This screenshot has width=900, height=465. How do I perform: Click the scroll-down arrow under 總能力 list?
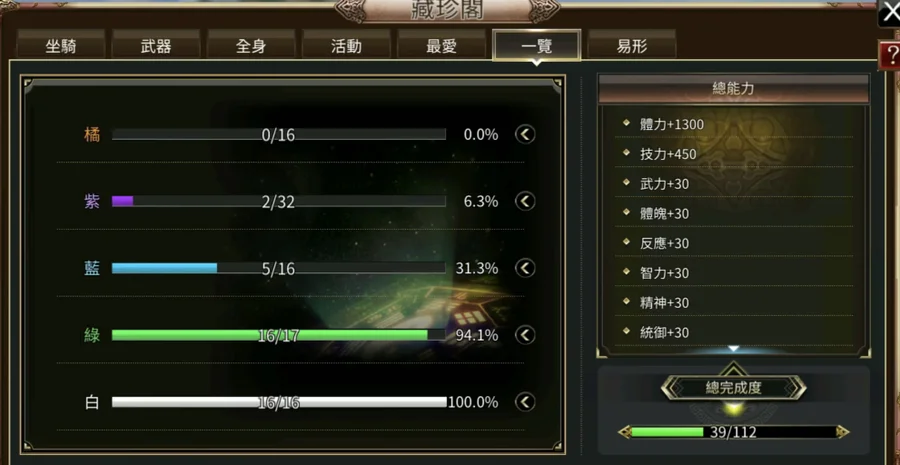click(733, 348)
